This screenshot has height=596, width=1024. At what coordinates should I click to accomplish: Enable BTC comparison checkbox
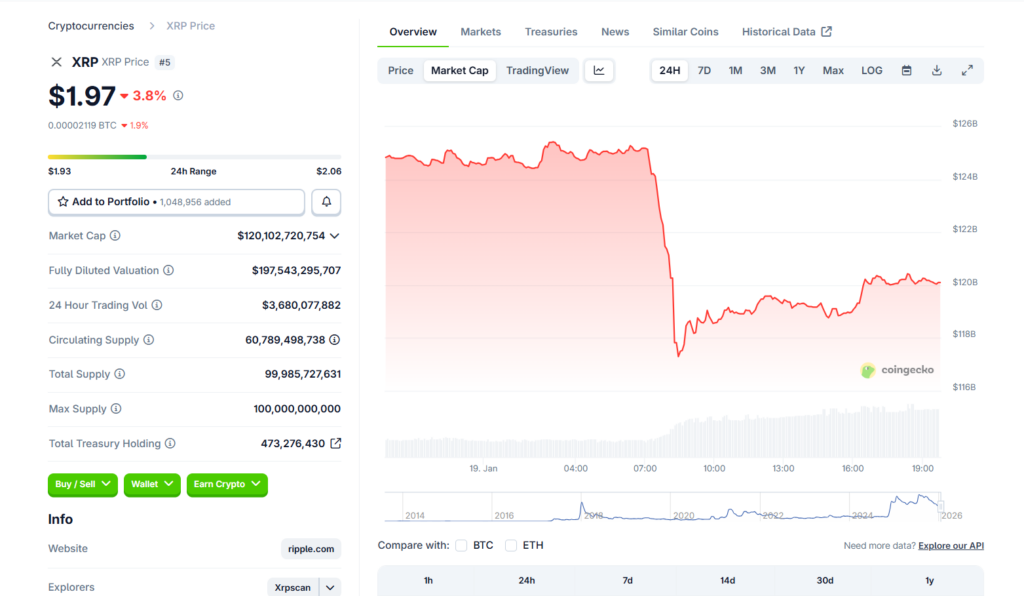(x=461, y=546)
